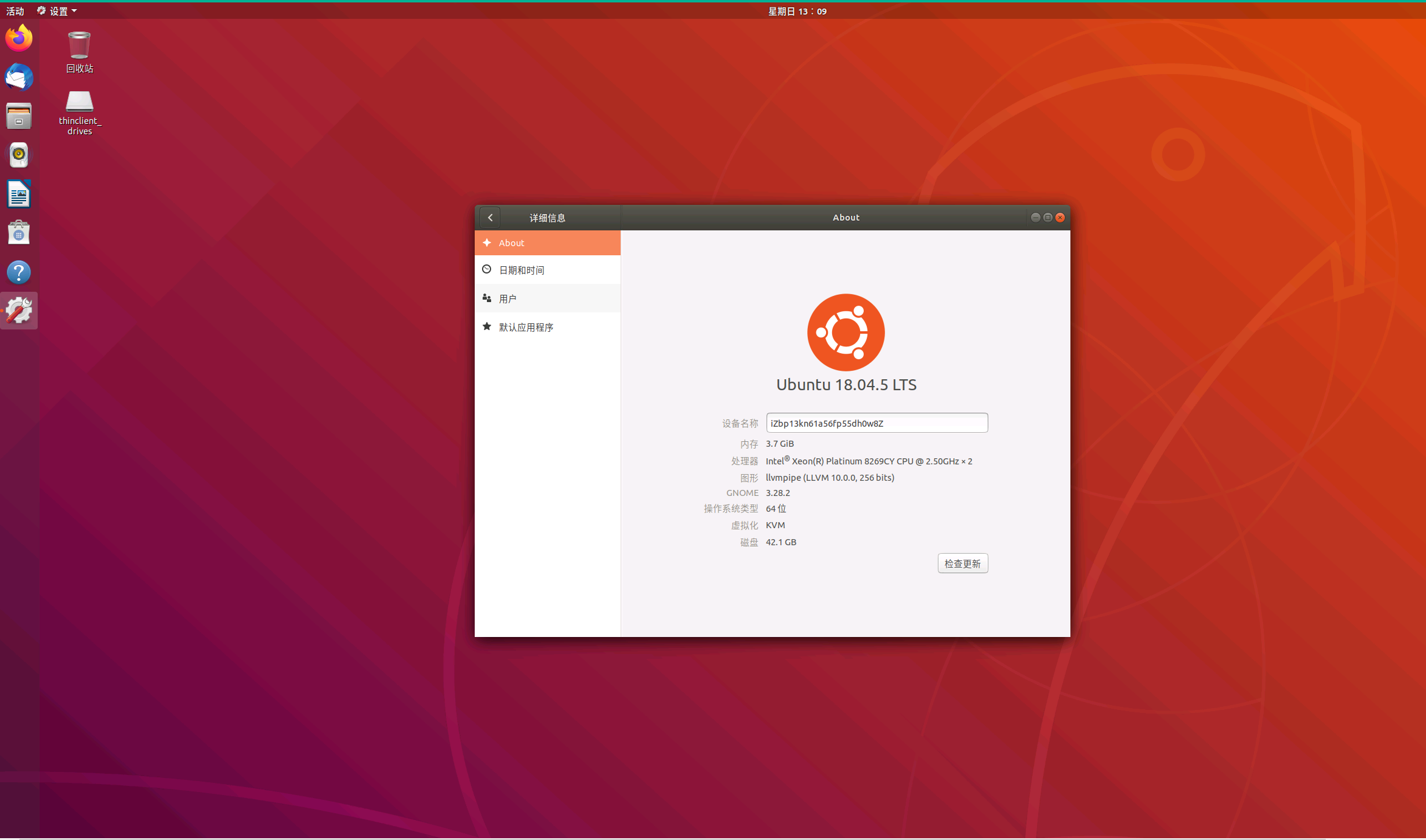Open the Help icon in the dock
The height and width of the screenshot is (840, 1426).
(19, 272)
